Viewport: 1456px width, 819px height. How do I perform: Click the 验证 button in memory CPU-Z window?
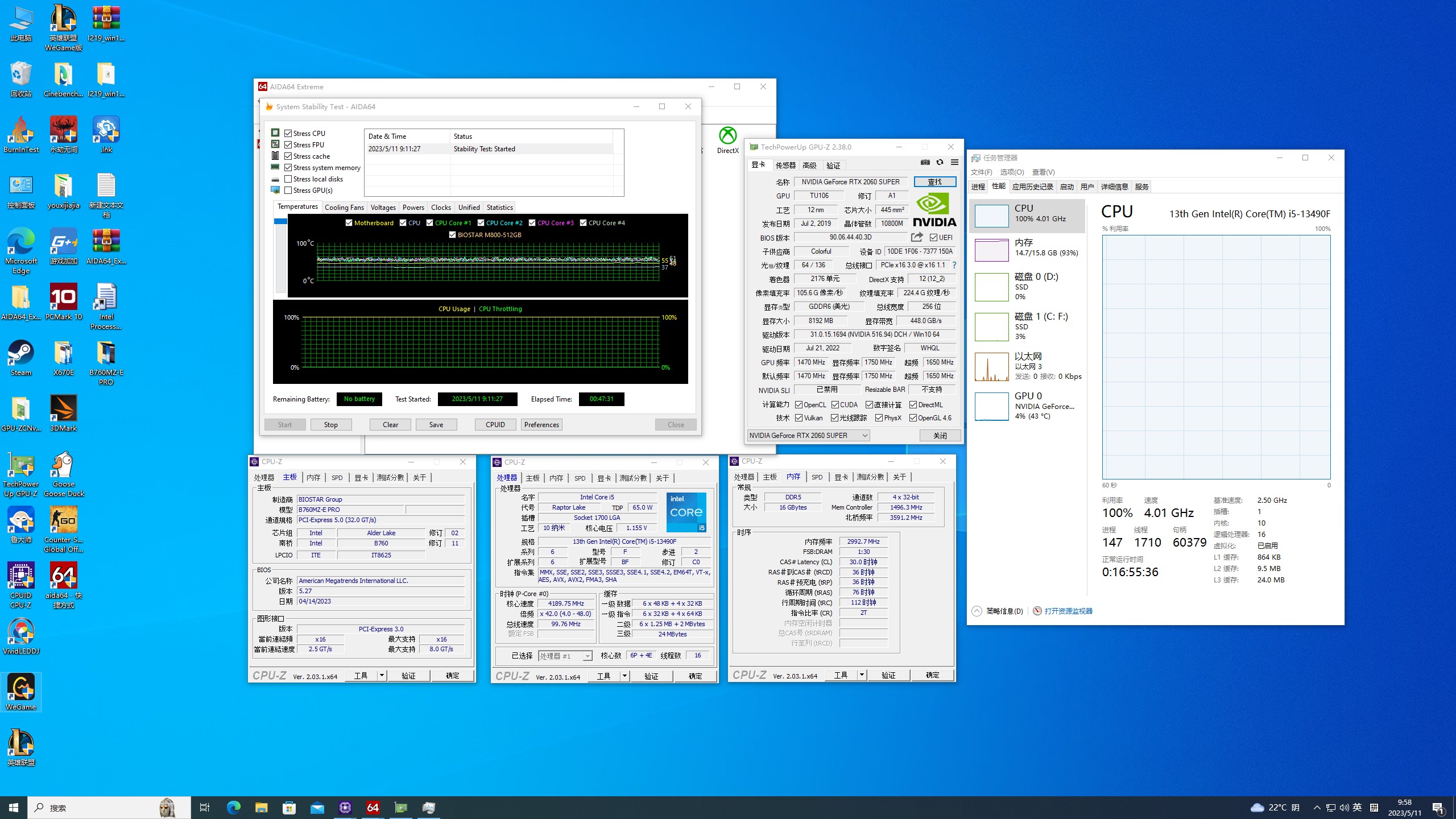pos(888,675)
